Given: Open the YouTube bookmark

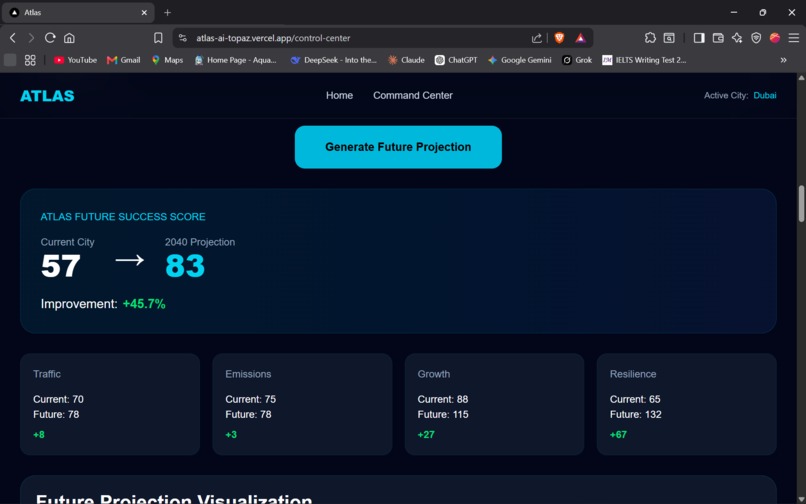Looking at the screenshot, I should 75,60.
